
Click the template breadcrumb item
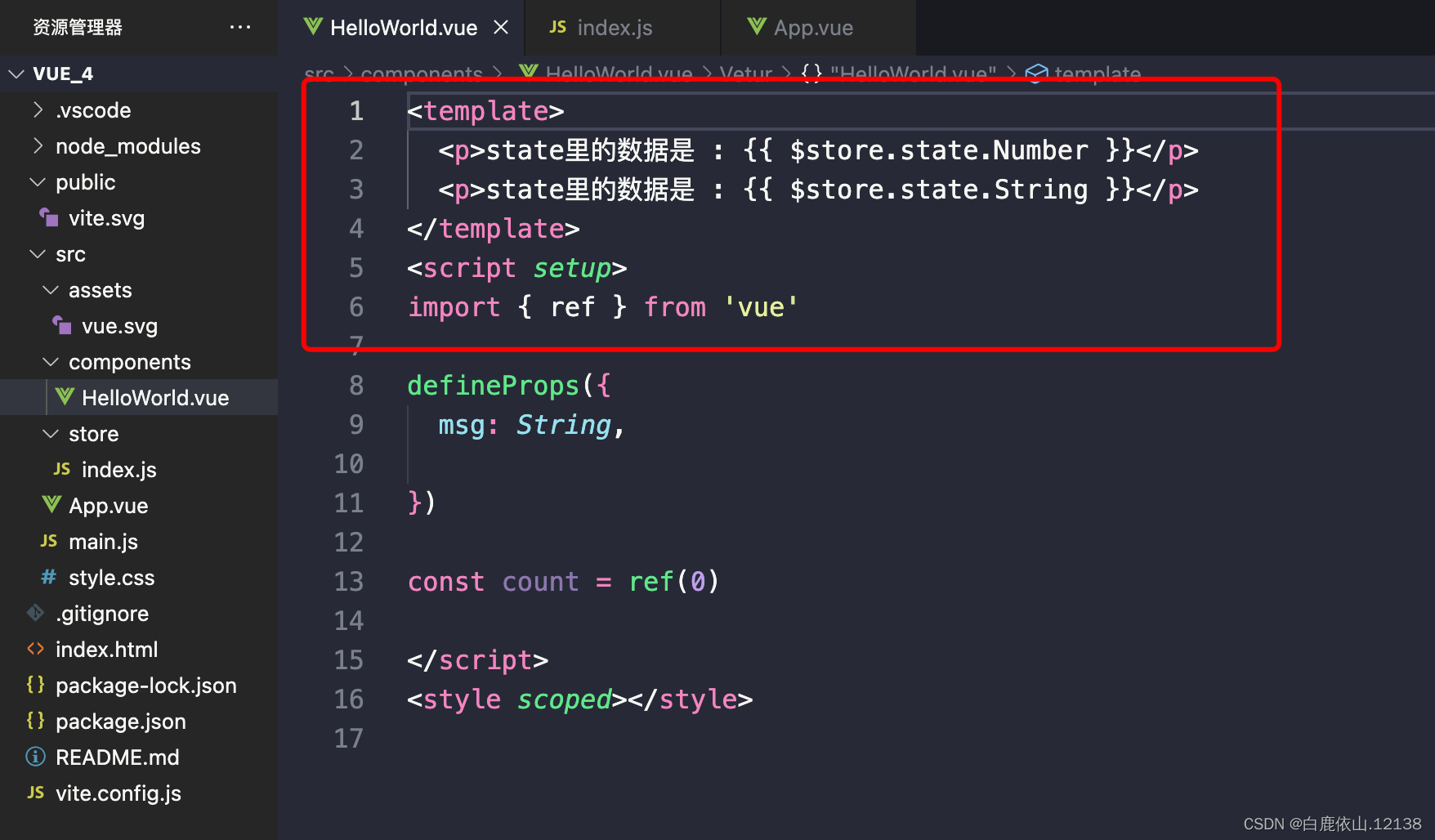coord(1097,73)
